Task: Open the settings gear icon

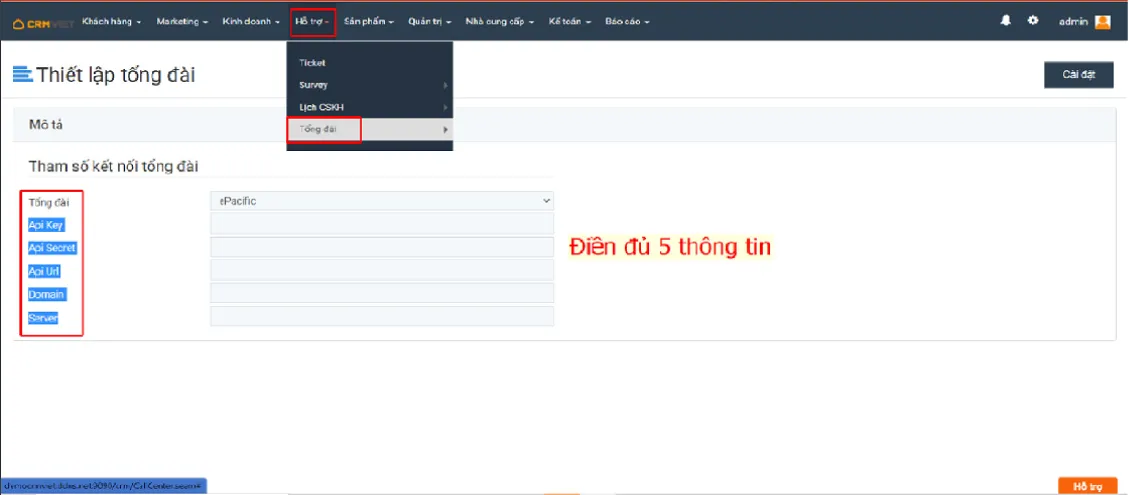Action: (1033, 21)
